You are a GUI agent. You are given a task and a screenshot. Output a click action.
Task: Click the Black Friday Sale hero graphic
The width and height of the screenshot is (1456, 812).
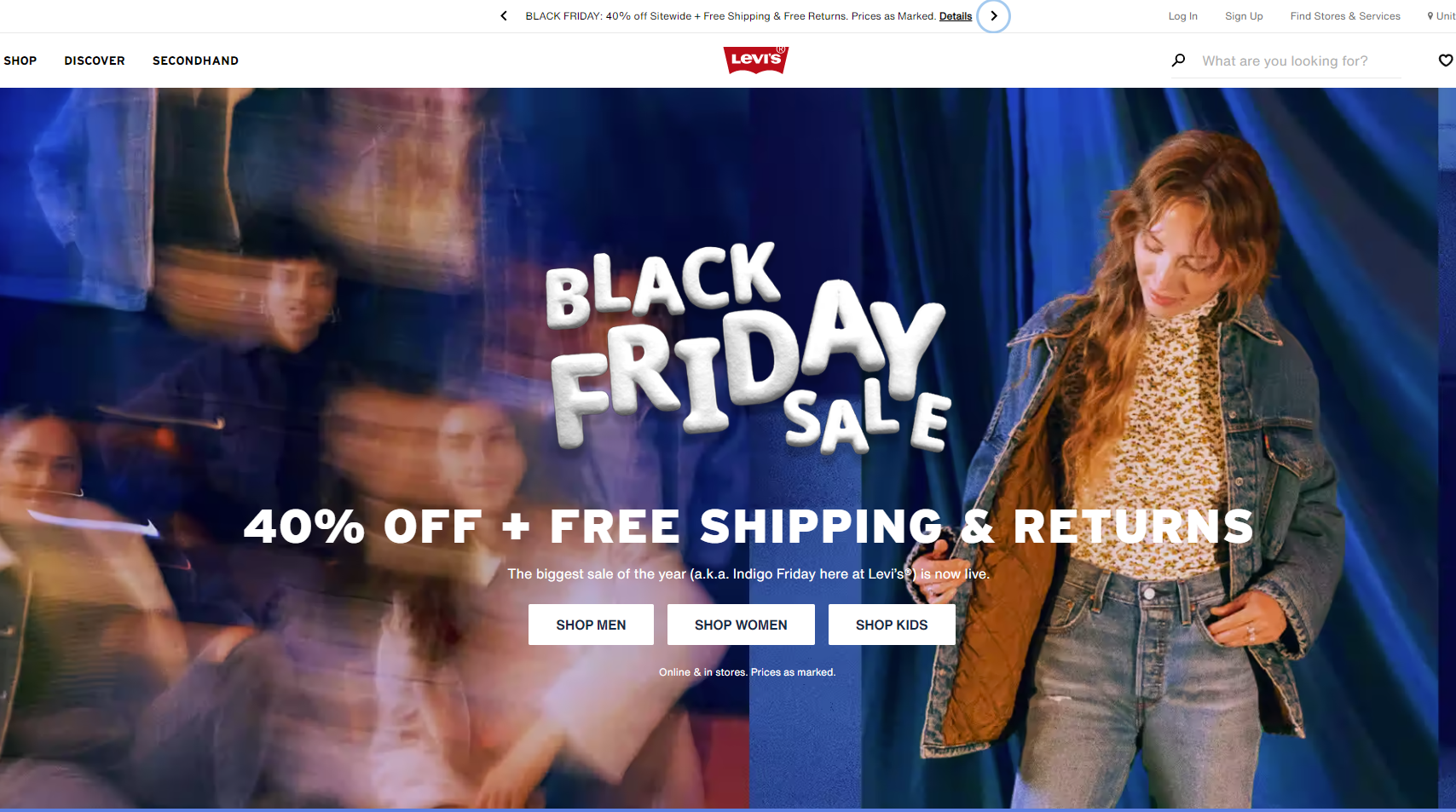(x=748, y=347)
